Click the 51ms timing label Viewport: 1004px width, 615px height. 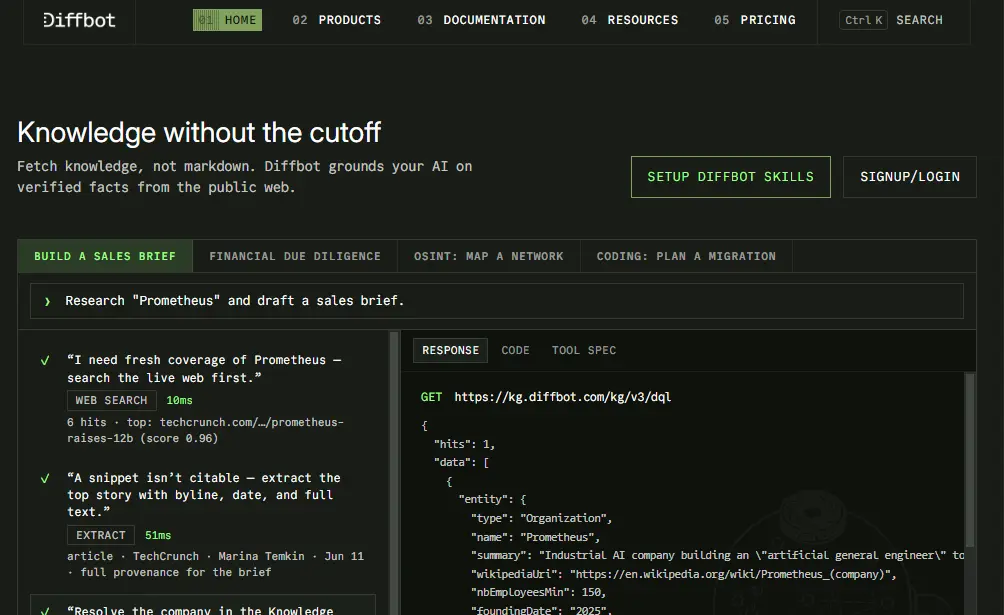point(158,535)
